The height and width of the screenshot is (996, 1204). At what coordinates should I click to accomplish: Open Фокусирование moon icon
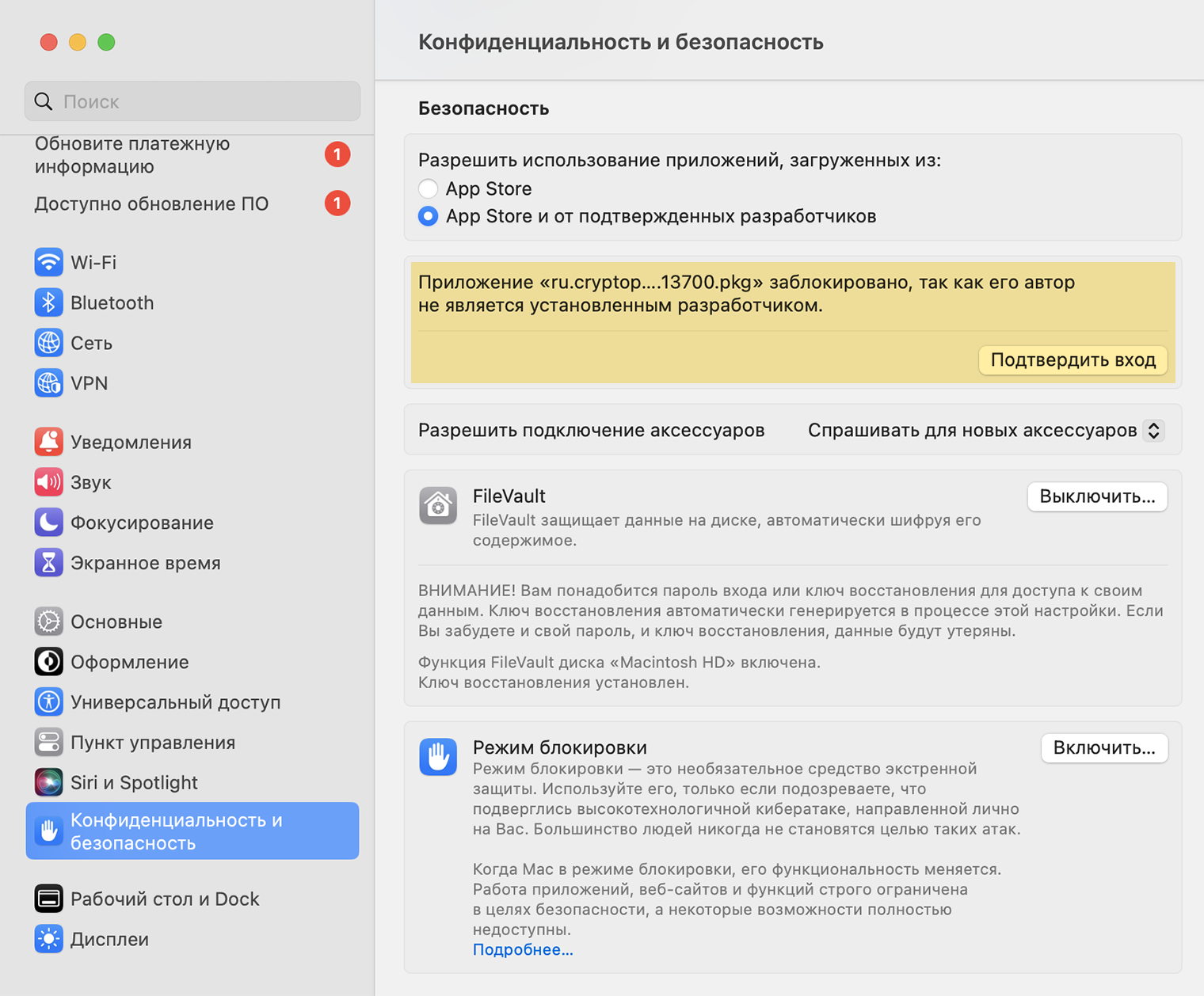click(x=48, y=523)
